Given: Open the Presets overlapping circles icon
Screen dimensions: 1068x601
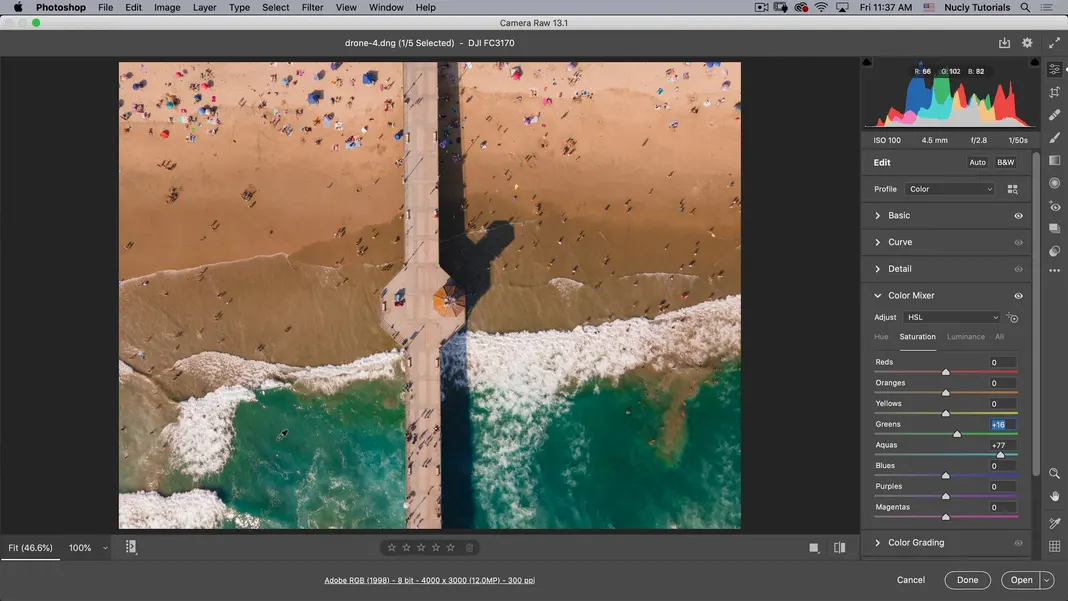Looking at the screenshot, I should tap(1054, 251).
